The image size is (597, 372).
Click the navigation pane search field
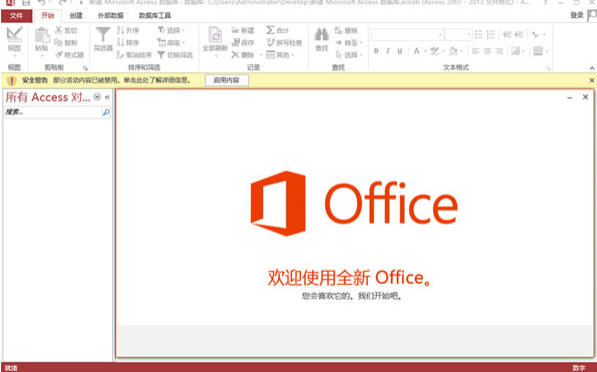(53, 112)
